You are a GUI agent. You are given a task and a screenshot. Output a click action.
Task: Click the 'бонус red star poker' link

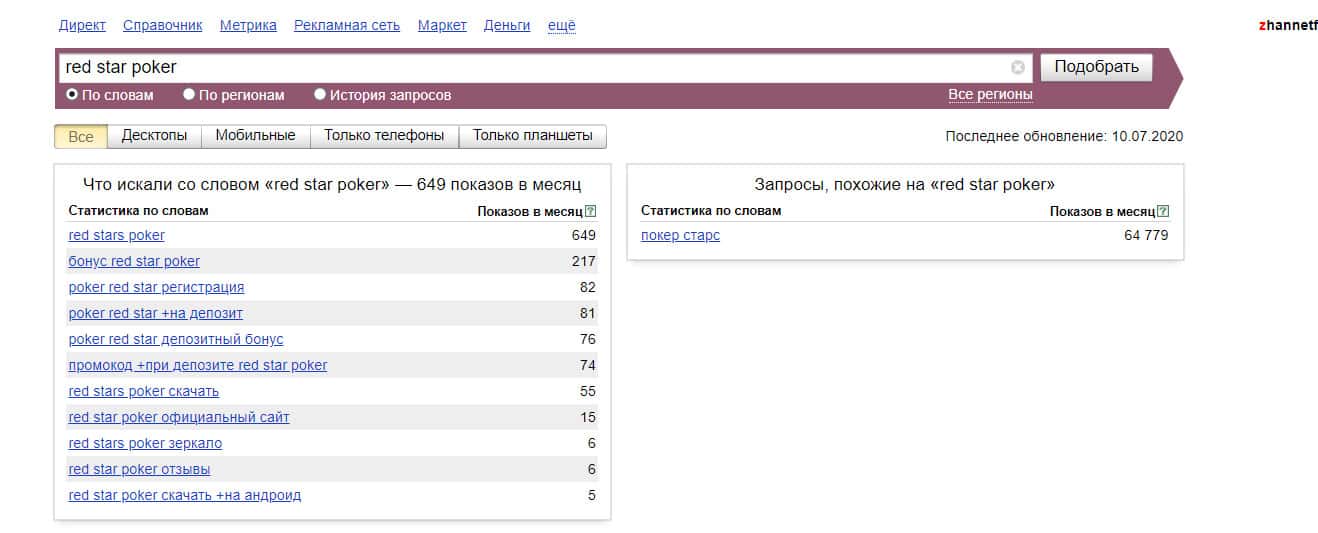(x=134, y=261)
